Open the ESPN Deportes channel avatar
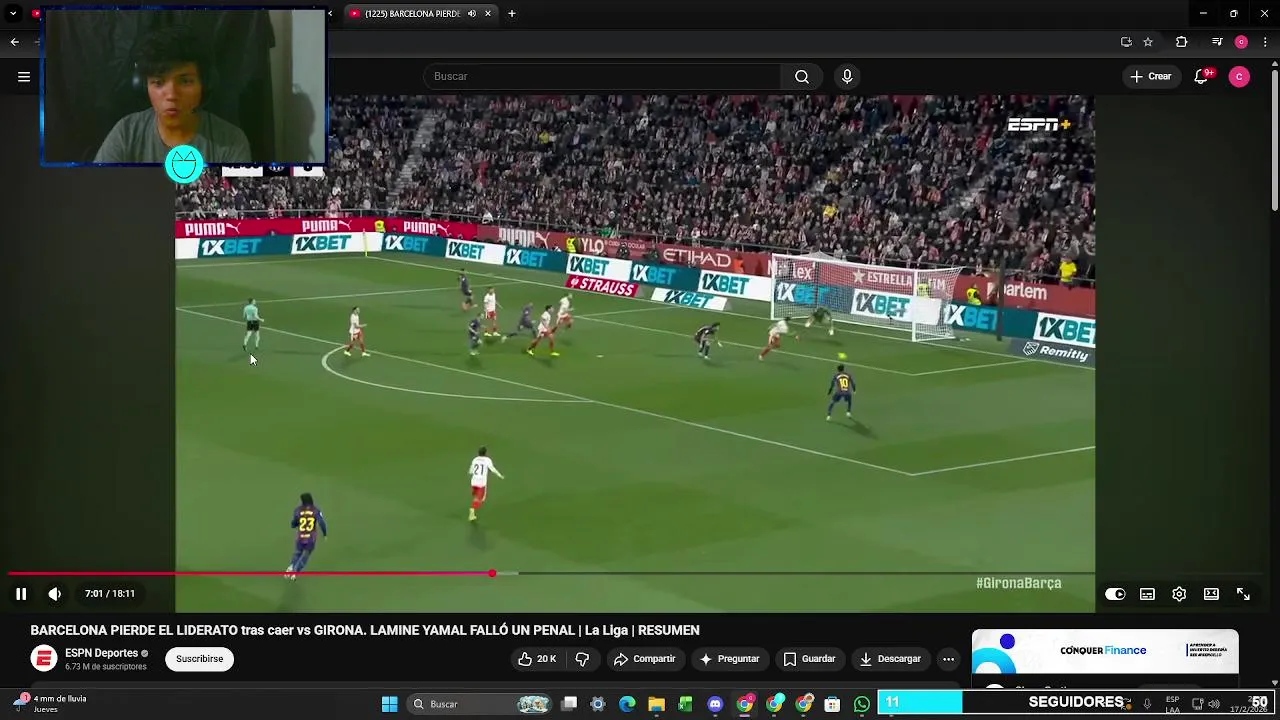The height and width of the screenshot is (720, 1280). tap(43, 659)
